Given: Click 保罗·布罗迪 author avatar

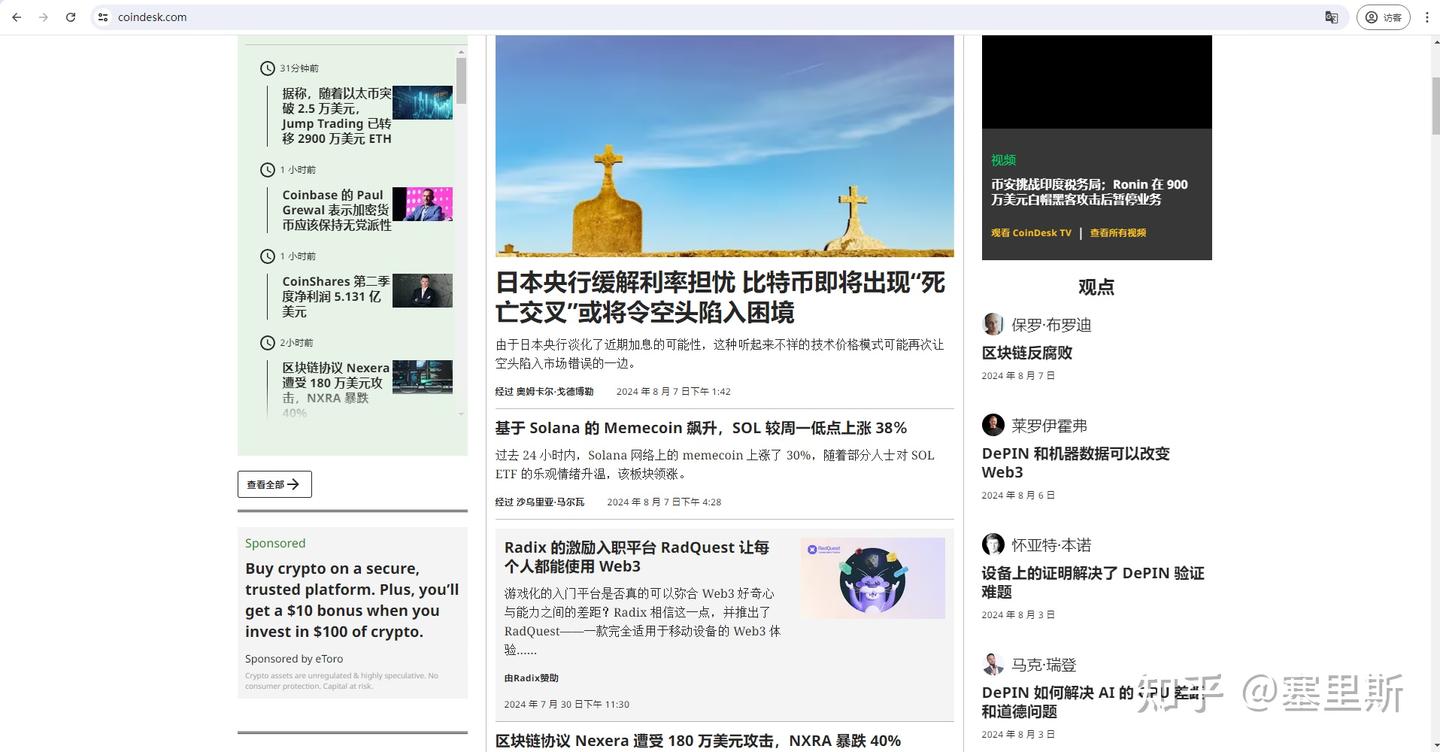Looking at the screenshot, I should (x=992, y=323).
